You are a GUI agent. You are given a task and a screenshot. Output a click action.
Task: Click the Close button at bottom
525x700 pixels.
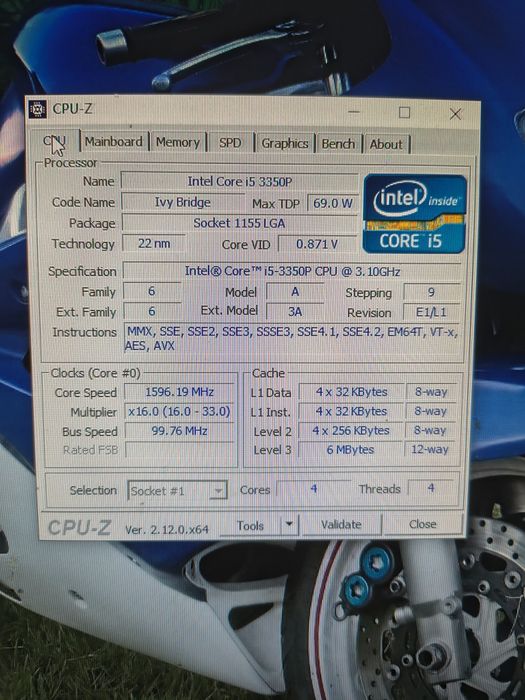coord(423,523)
